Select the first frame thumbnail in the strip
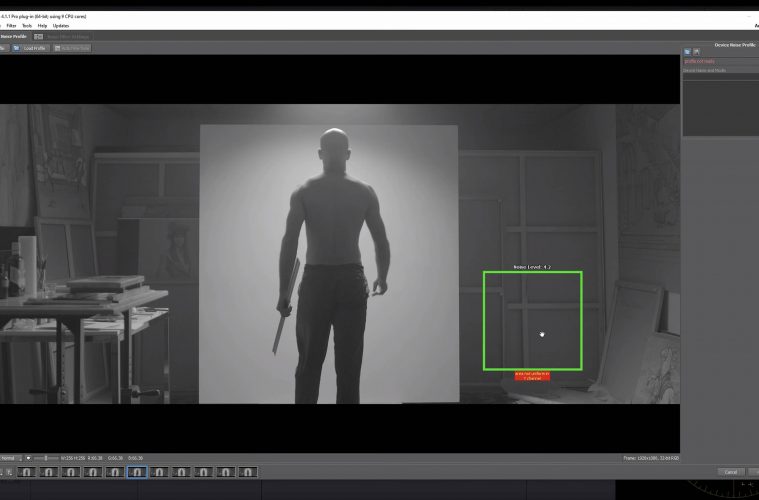 coord(27,471)
